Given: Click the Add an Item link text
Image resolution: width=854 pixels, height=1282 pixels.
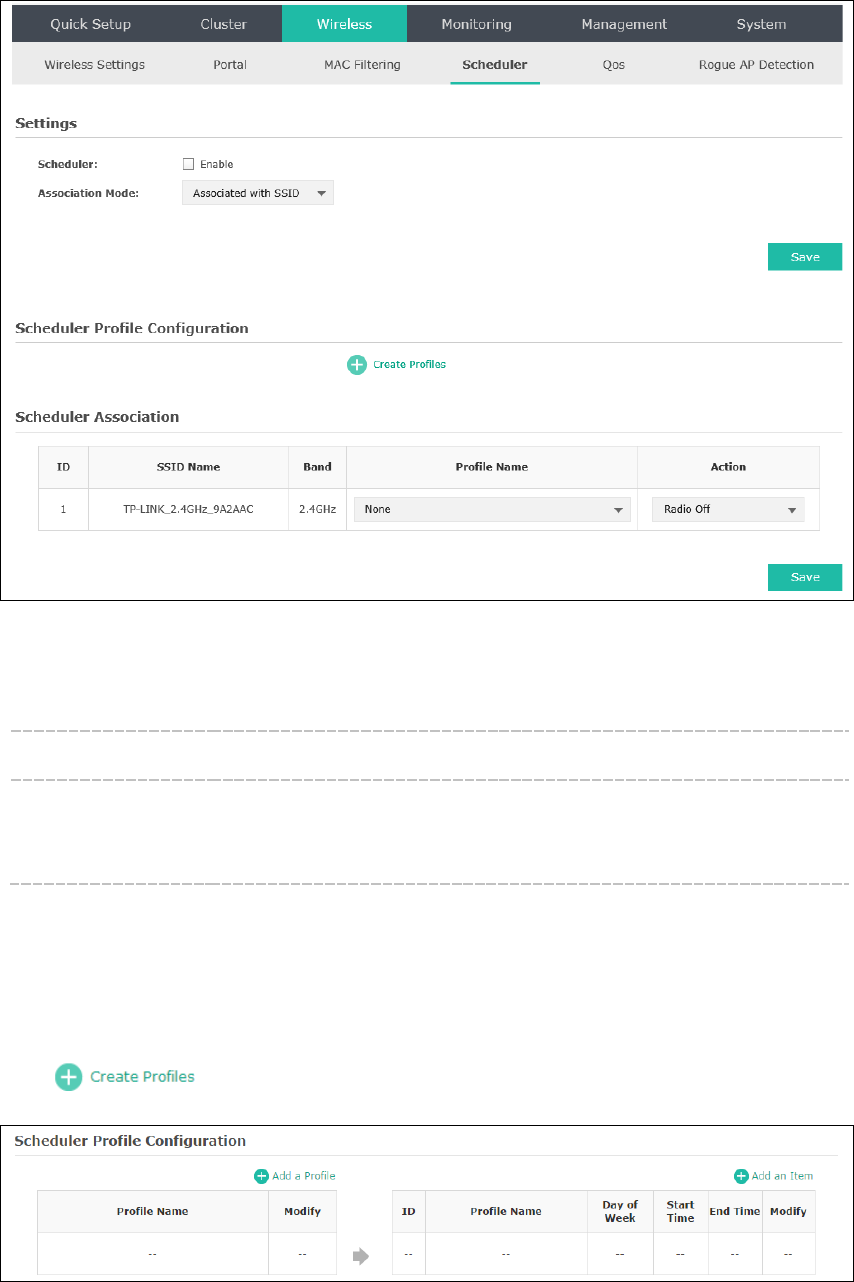Looking at the screenshot, I should (783, 1176).
